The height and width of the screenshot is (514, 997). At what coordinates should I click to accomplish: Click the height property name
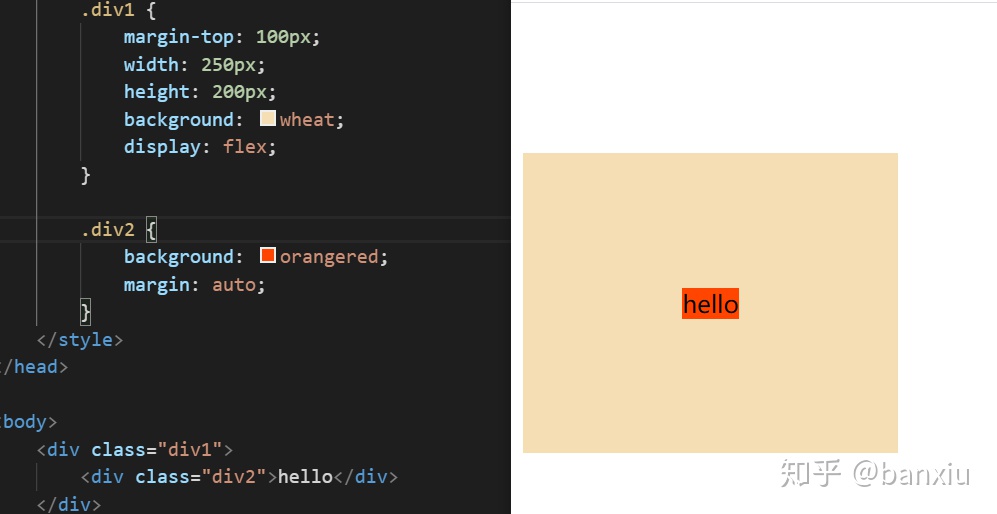pos(156,92)
